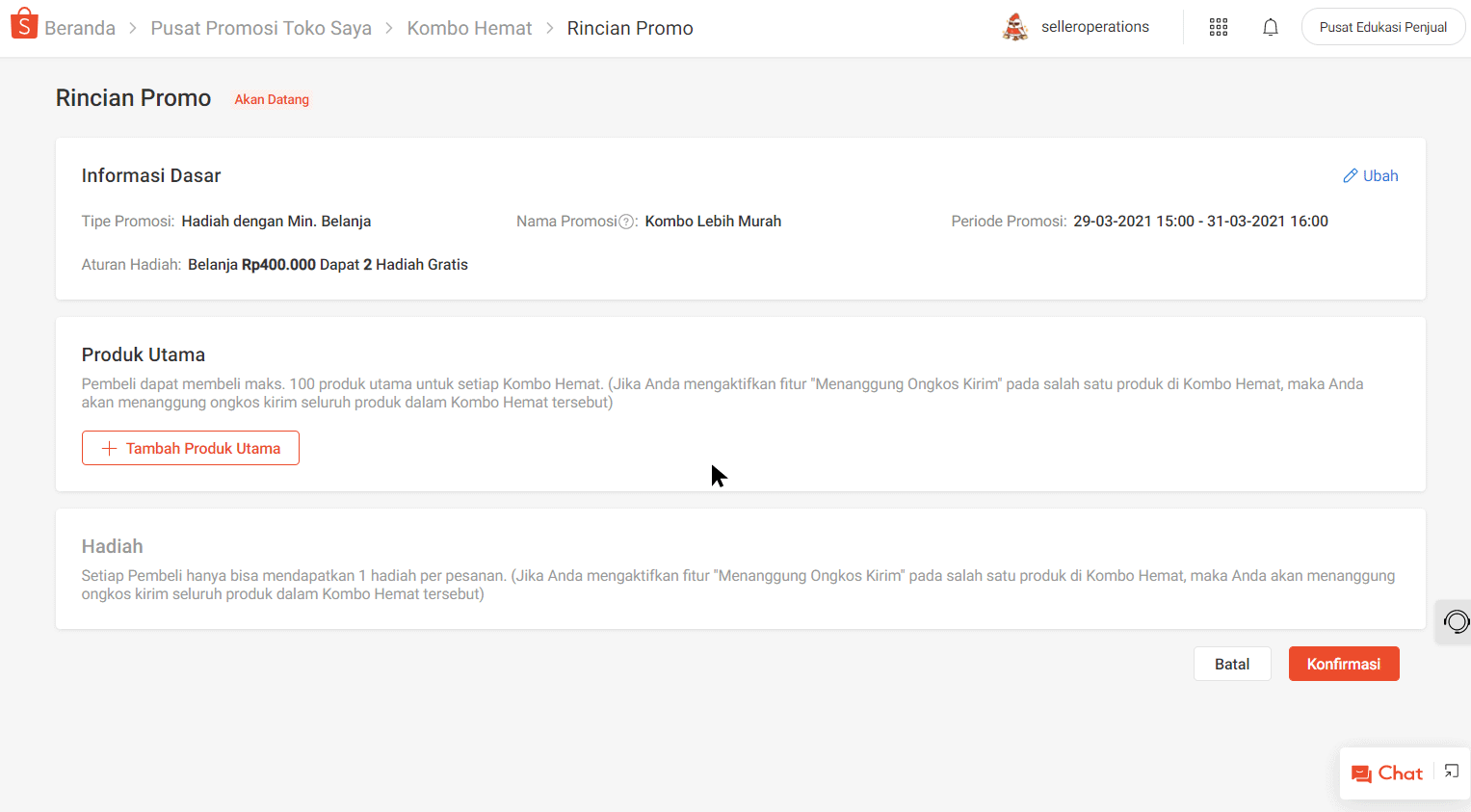
Task: Click the Hadiah section heading
Action: click(112, 546)
